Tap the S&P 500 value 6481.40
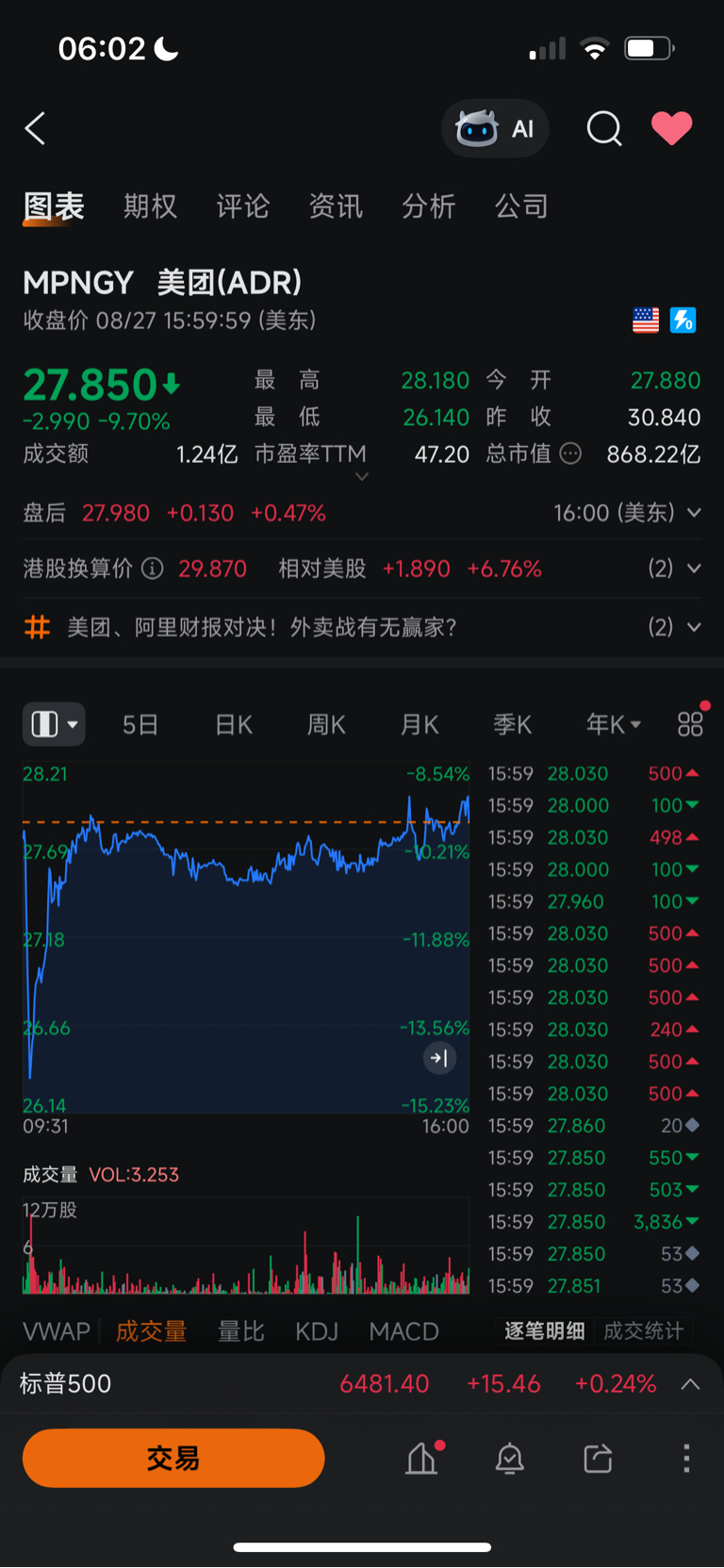 point(385,1384)
